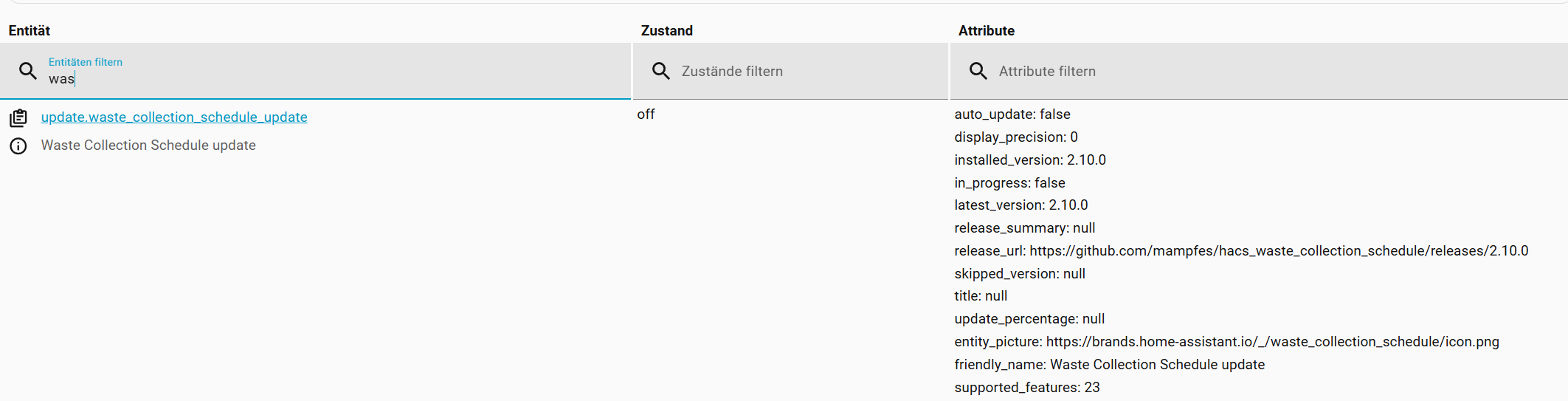The image size is (1568, 401).
Task: Click the supported_features: 23 attribute line
Action: (x=1027, y=388)
